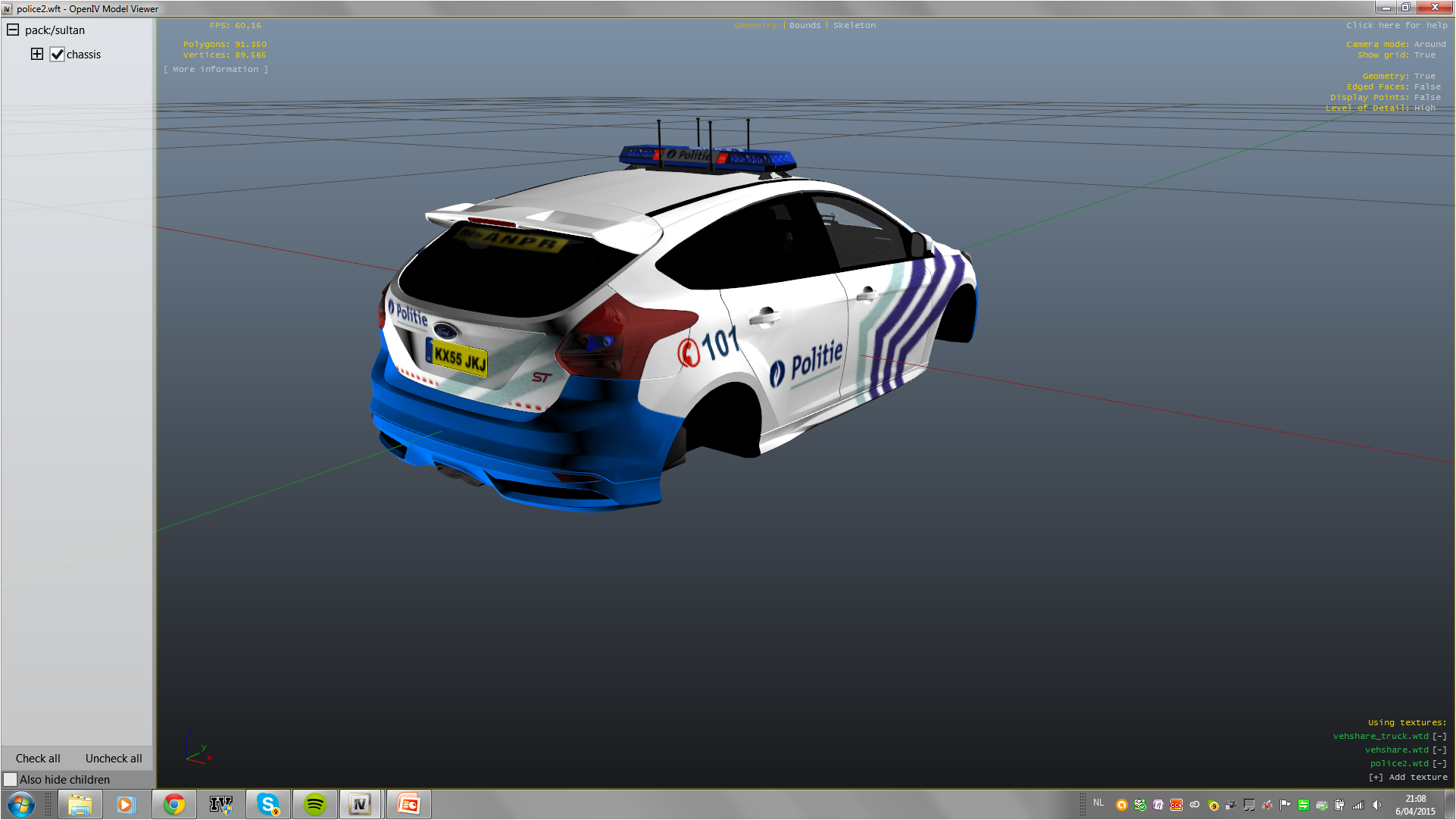Open Skype from the taskbar
1456x820 pixels.
click(x=268, y=804)
